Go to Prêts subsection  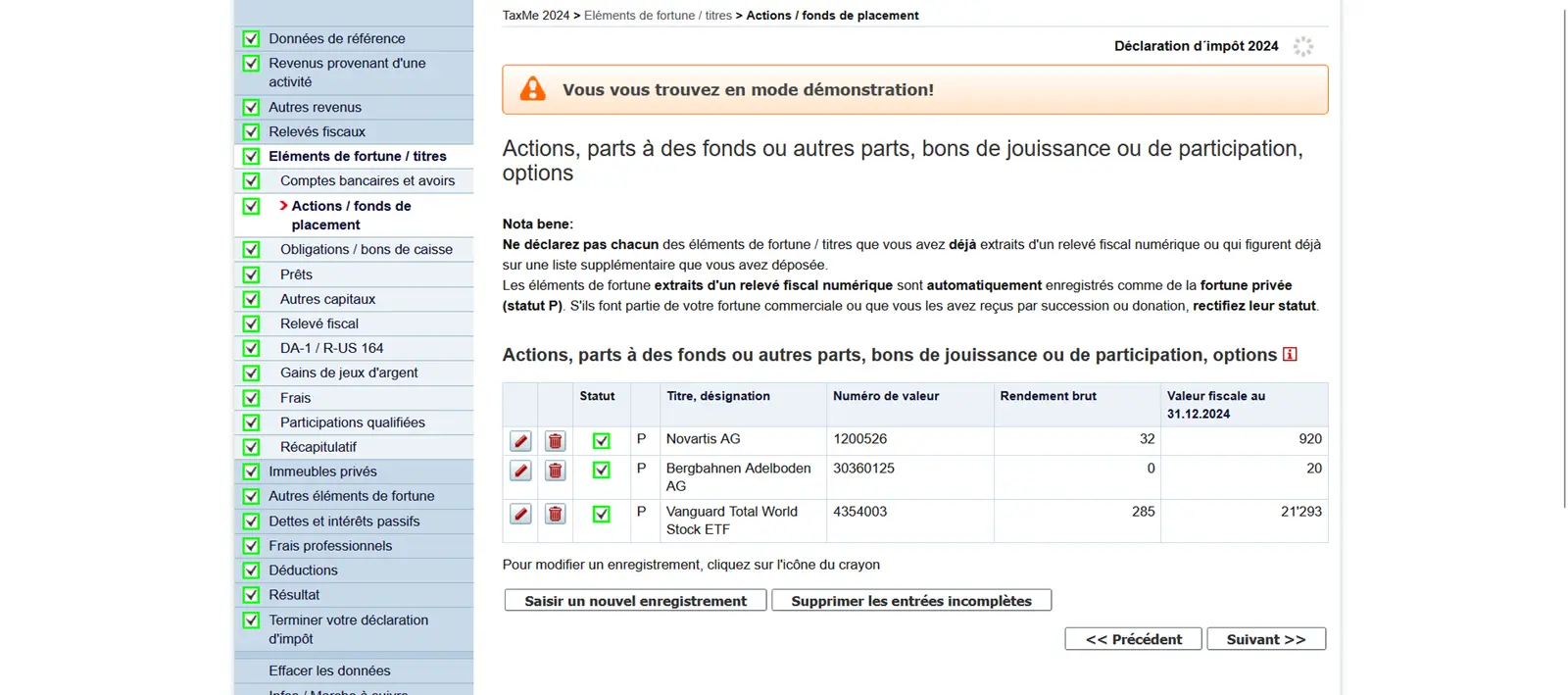pos(296,274)
